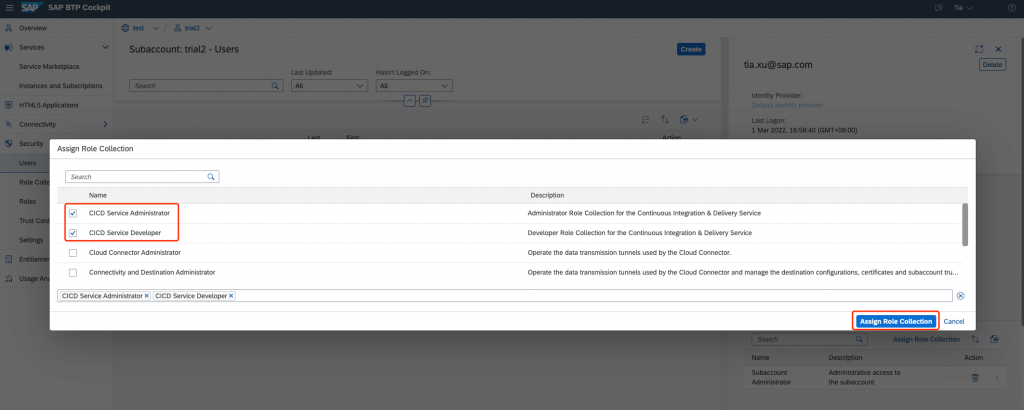Check Connectivity and Destination Administrator checkbox
Viewport: 1024px width, 410px height.
tap(73, 272)
